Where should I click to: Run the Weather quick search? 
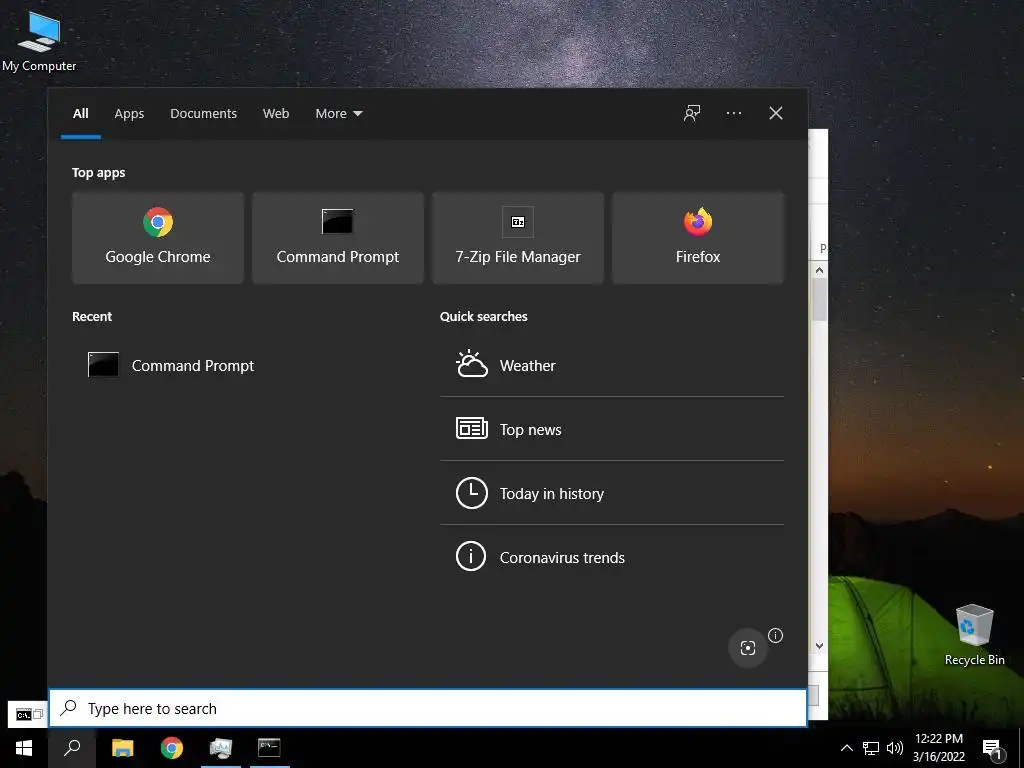[x=612, y=365]
